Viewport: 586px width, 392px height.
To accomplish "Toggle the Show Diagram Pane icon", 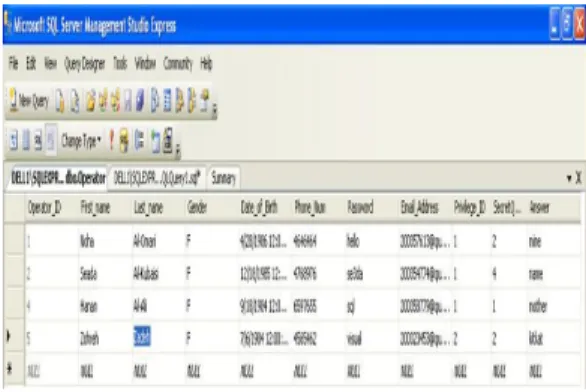I will pos(13,141).
